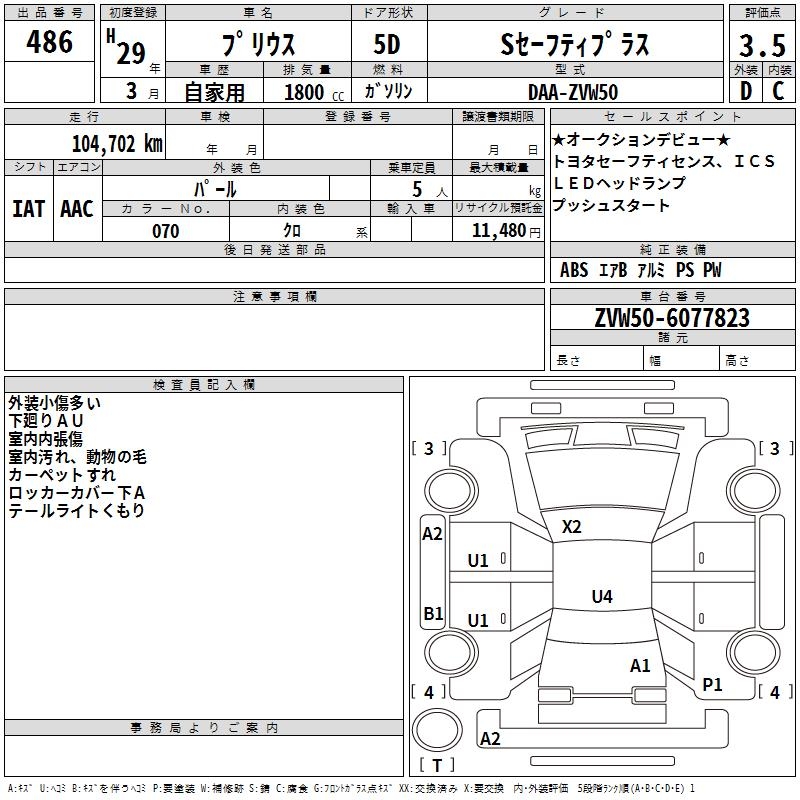Click the note ロッカーカバー下A

pos(77,492)
